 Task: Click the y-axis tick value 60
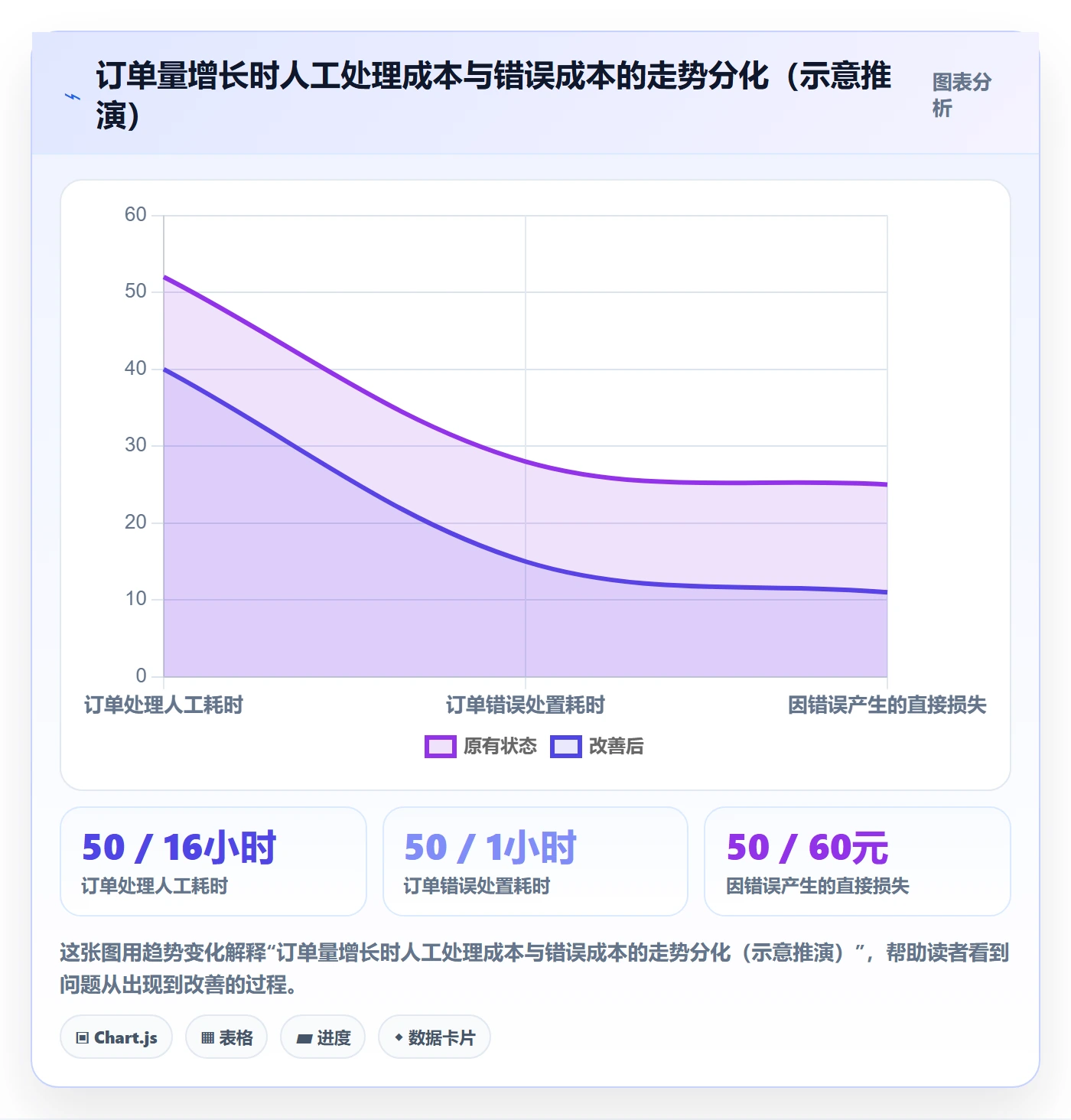[135, 214]
